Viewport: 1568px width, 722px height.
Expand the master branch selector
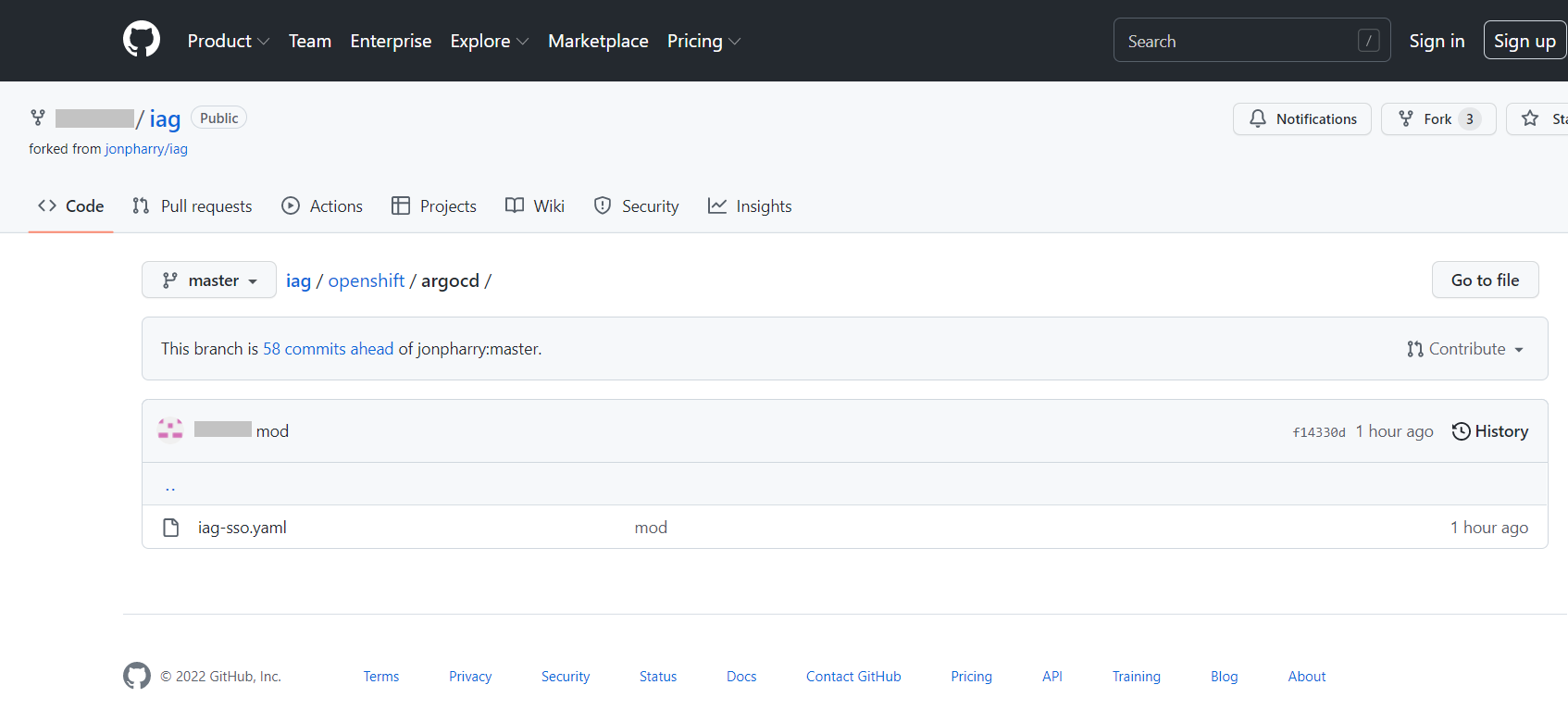click(x=209, y=280)
